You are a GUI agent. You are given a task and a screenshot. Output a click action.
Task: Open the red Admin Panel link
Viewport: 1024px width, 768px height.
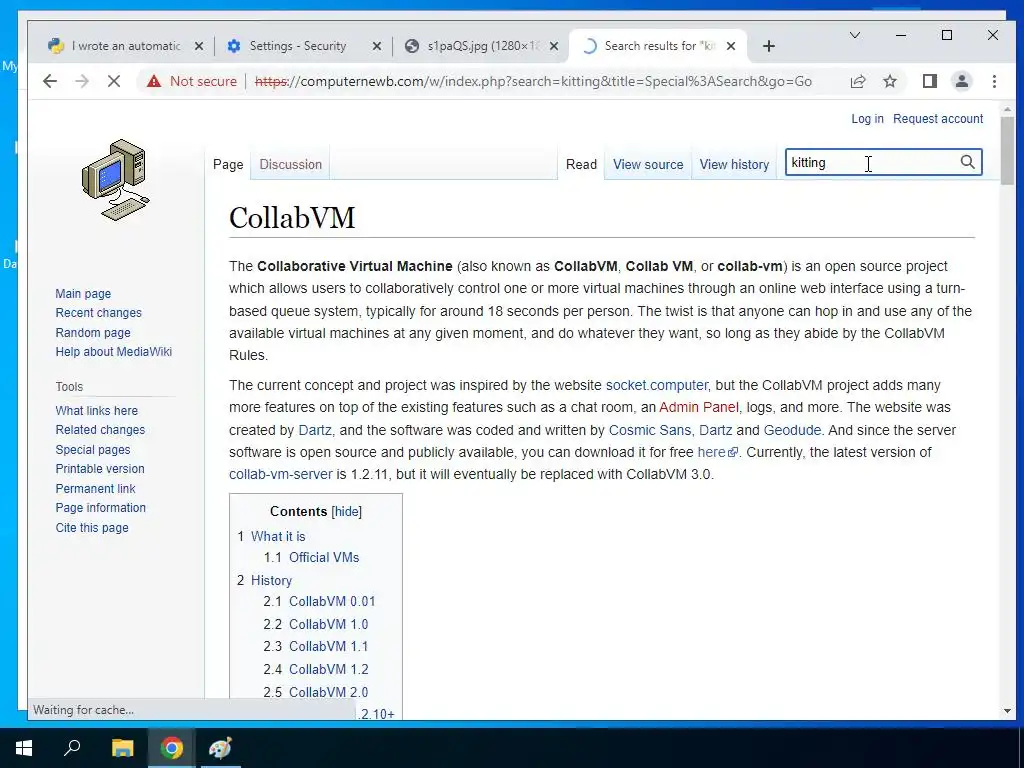(699, 408)
